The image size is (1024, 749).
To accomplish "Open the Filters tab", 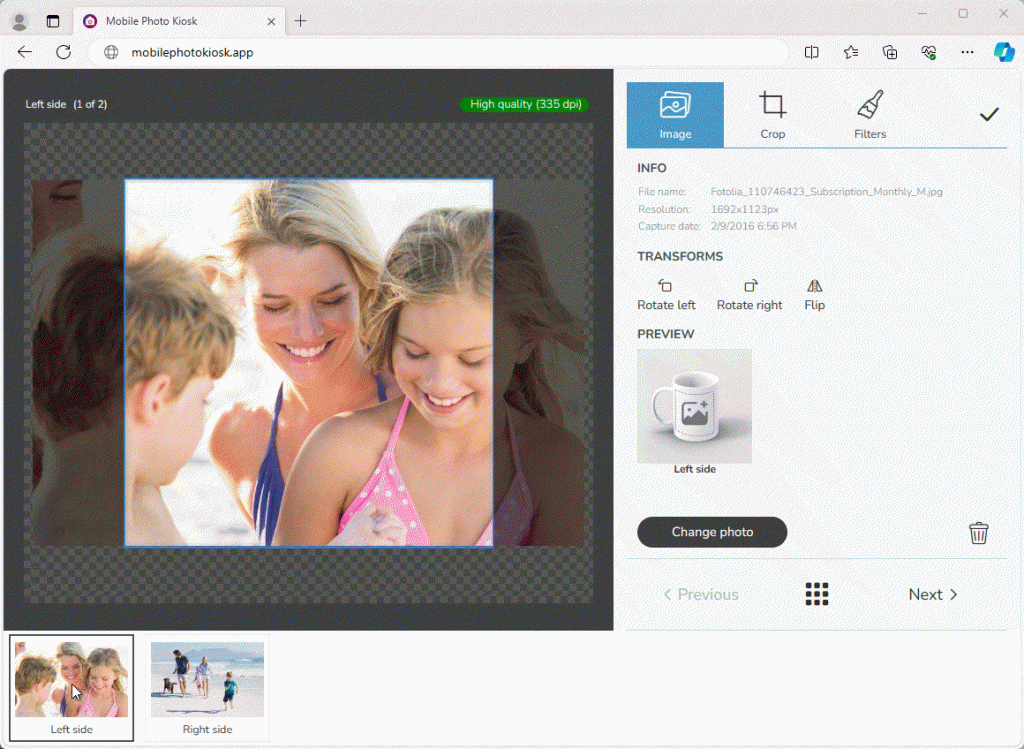I will click(869, 113).
